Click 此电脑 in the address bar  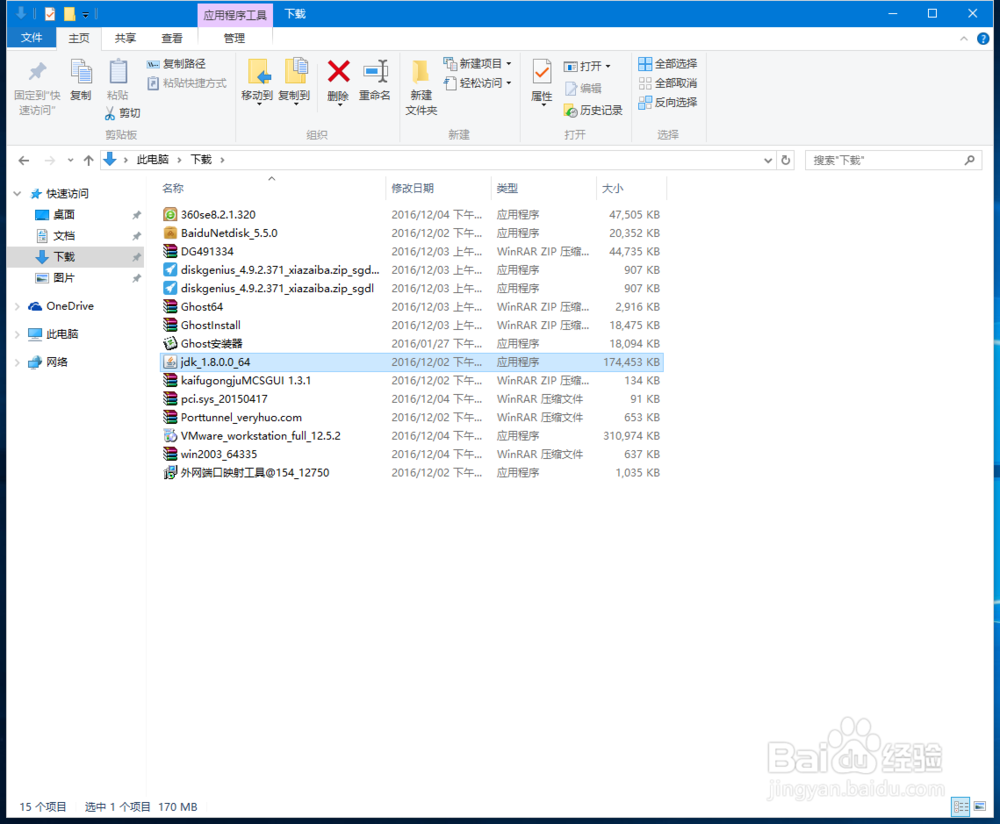(x=153, y=159)
